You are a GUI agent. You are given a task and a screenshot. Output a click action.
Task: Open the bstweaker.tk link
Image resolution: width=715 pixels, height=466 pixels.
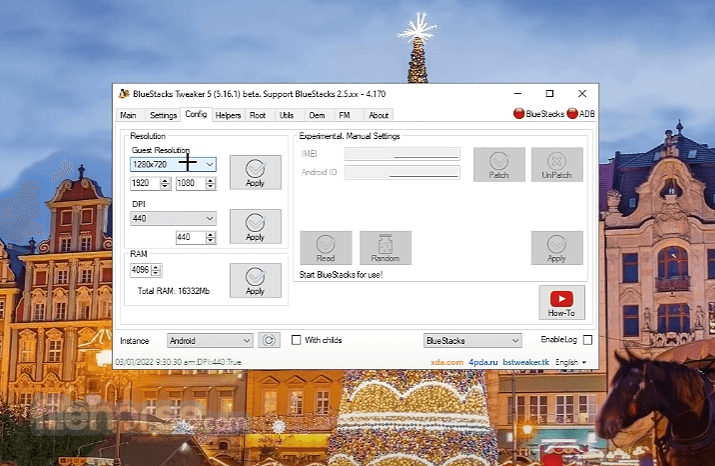[526, 362]
